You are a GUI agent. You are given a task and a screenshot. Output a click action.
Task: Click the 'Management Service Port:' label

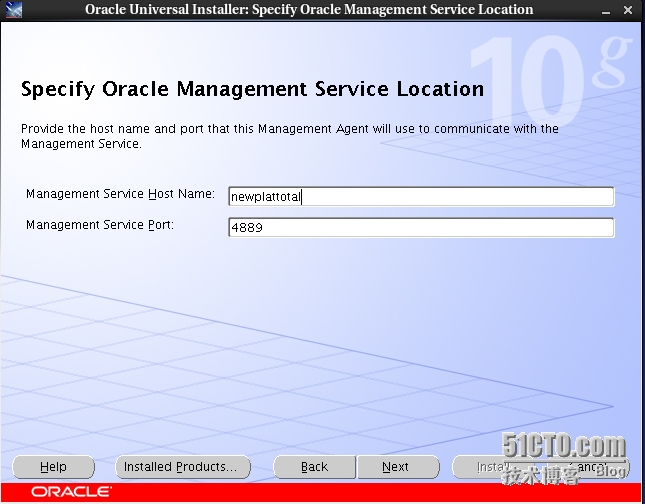100,225
